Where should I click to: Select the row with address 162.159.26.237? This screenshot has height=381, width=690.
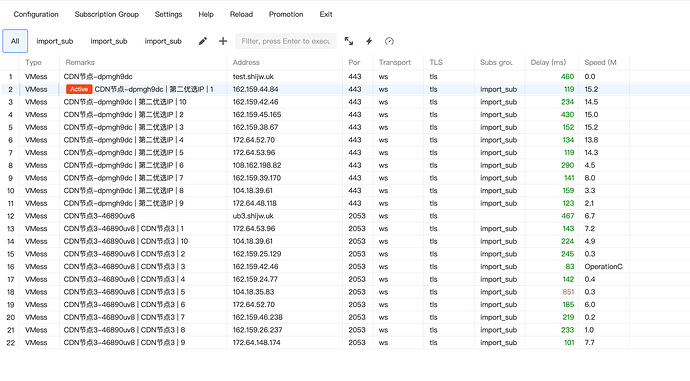pos(315,330)
